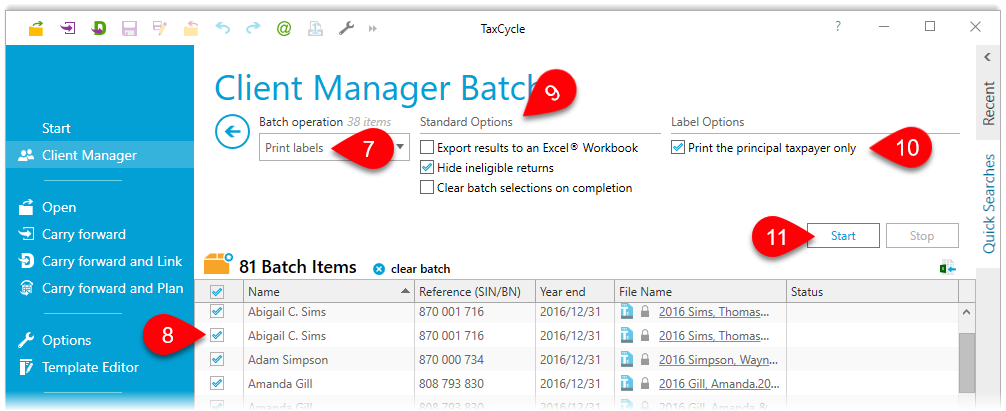
Task: Switch to the Quick Searches side tab
Action: click(x=989, y=203)
